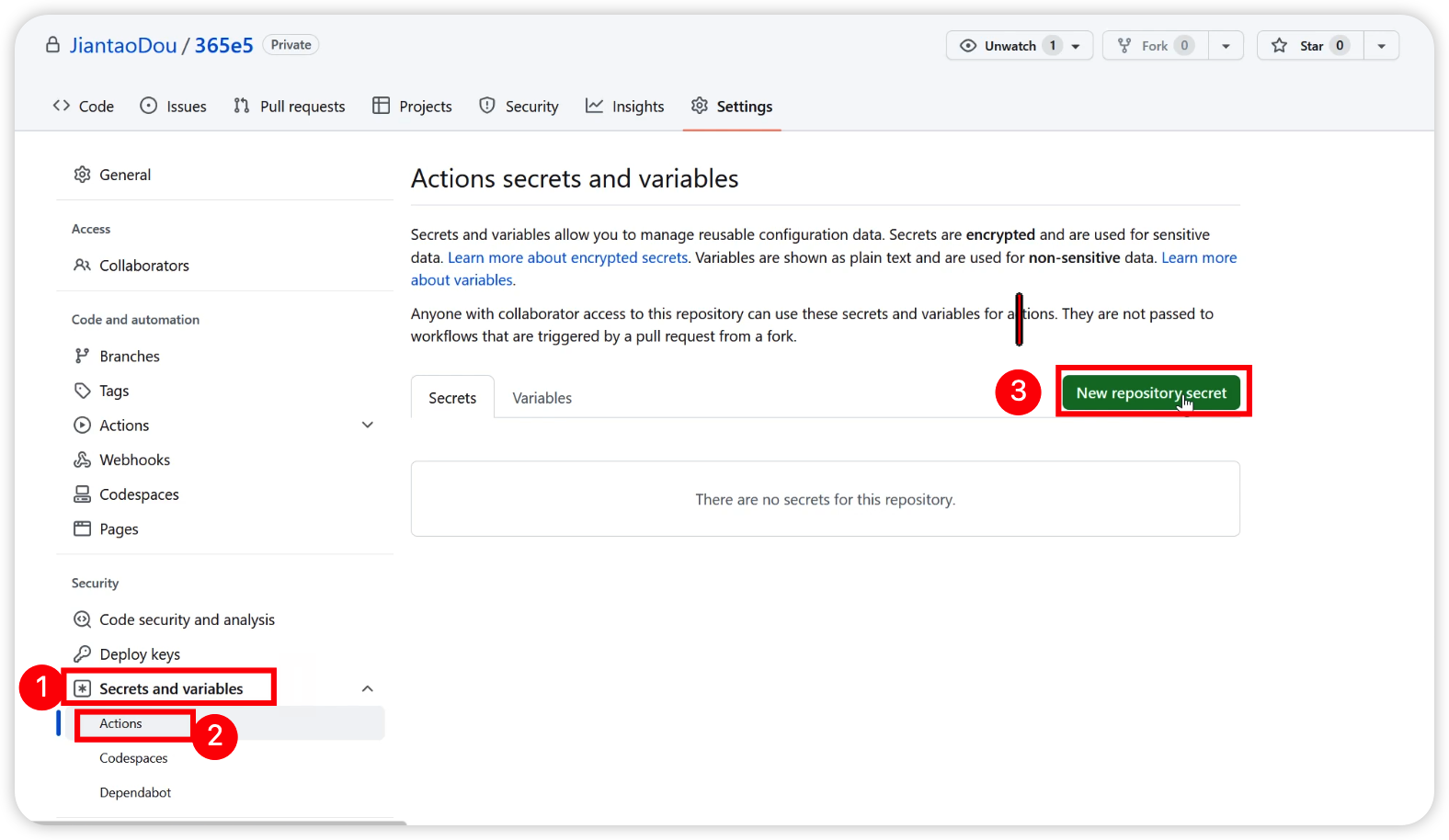Screen dimensions: 1449x840
Task: Open the Fork options dropdown arrow
Action: click(x=1226, y=46)
